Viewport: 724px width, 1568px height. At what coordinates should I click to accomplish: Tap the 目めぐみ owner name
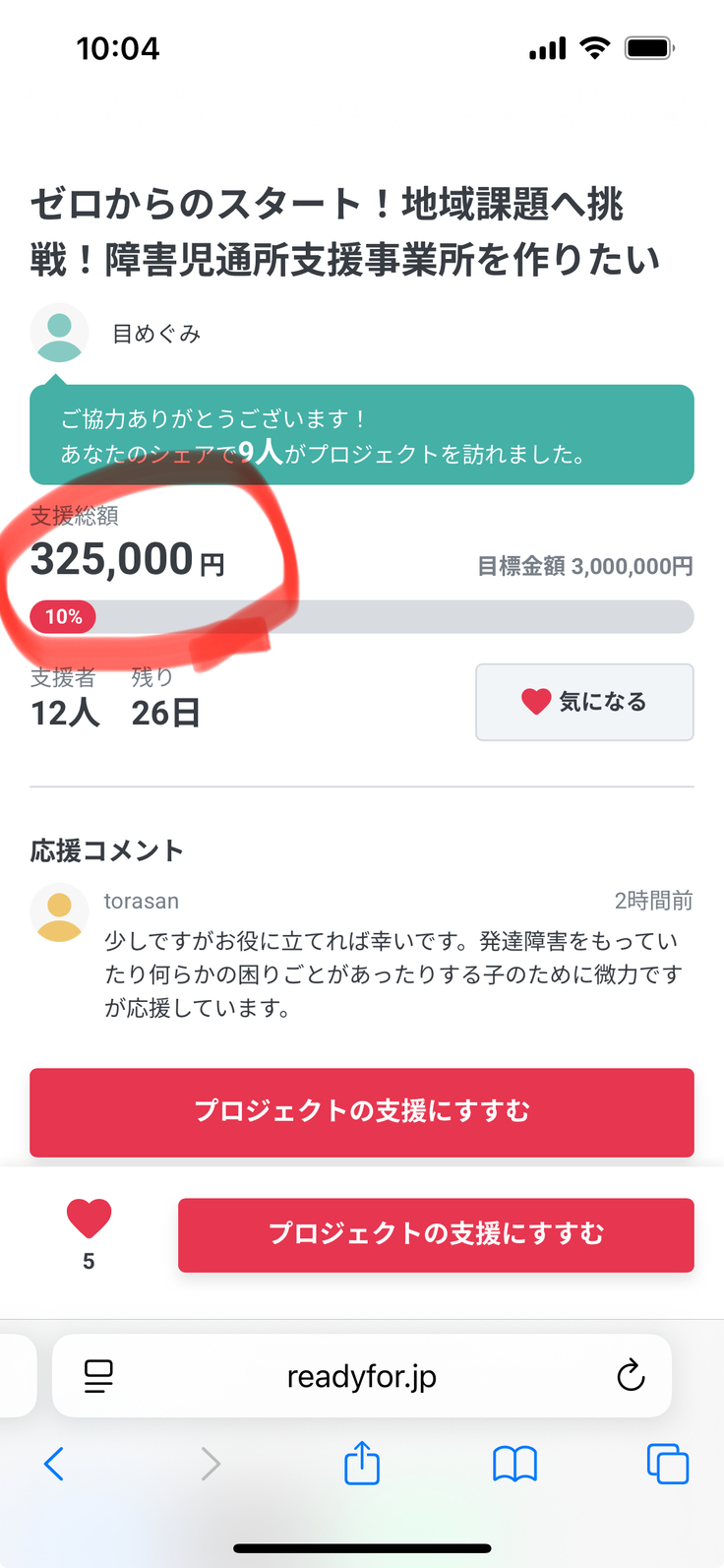point(156,334)
